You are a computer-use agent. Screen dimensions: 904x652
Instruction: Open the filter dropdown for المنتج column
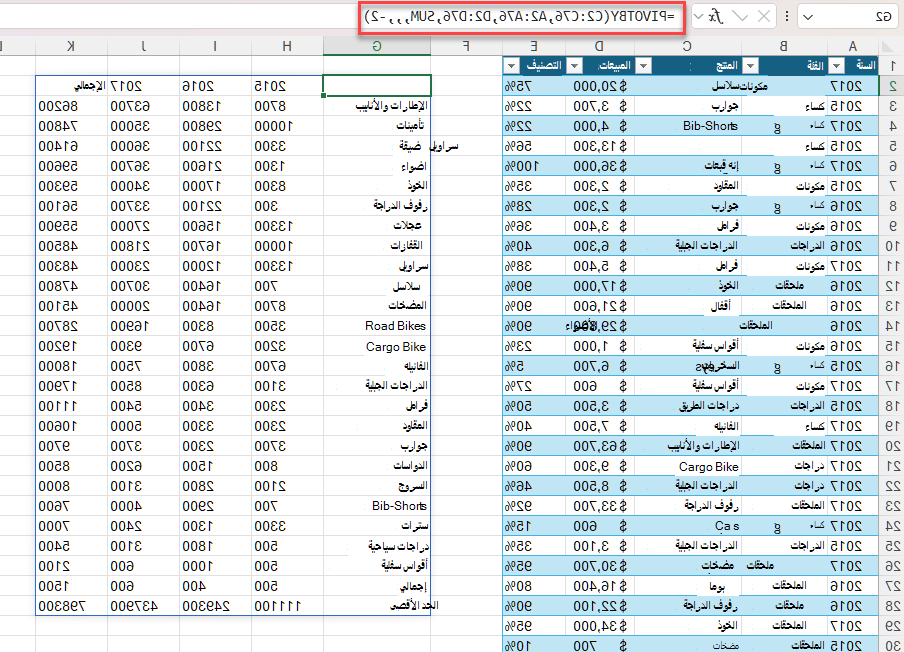click(x=643, y=66)
